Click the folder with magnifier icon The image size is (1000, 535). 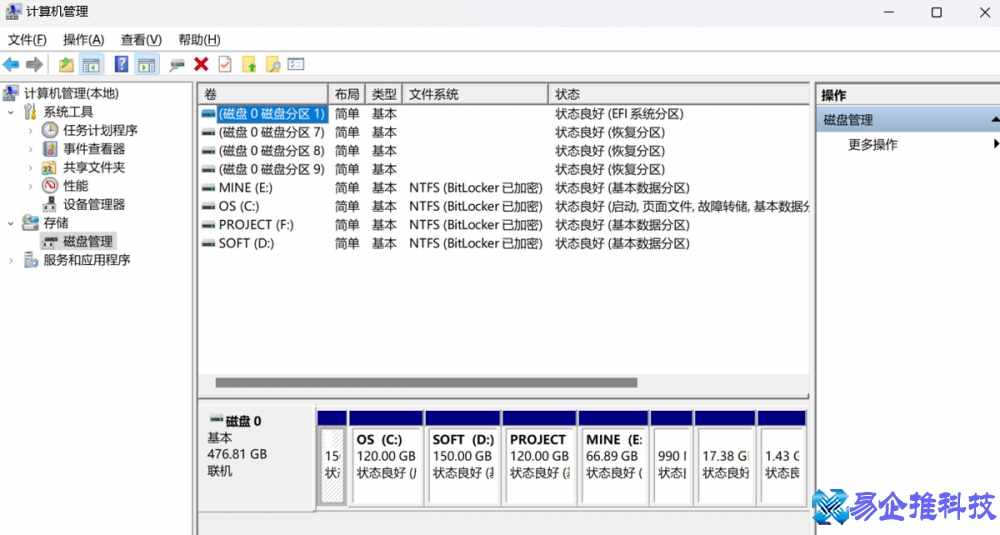tap(272, 65)
